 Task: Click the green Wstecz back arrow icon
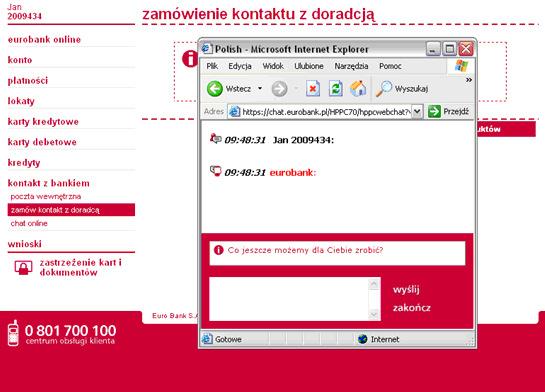coord(214,89)
